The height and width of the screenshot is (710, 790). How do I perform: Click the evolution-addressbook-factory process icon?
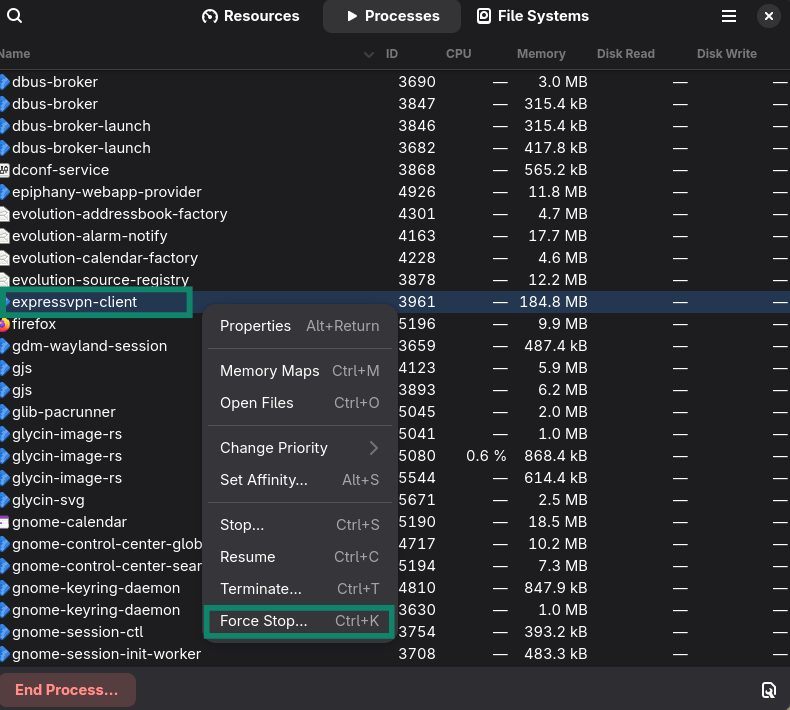(x=4, y=214)
